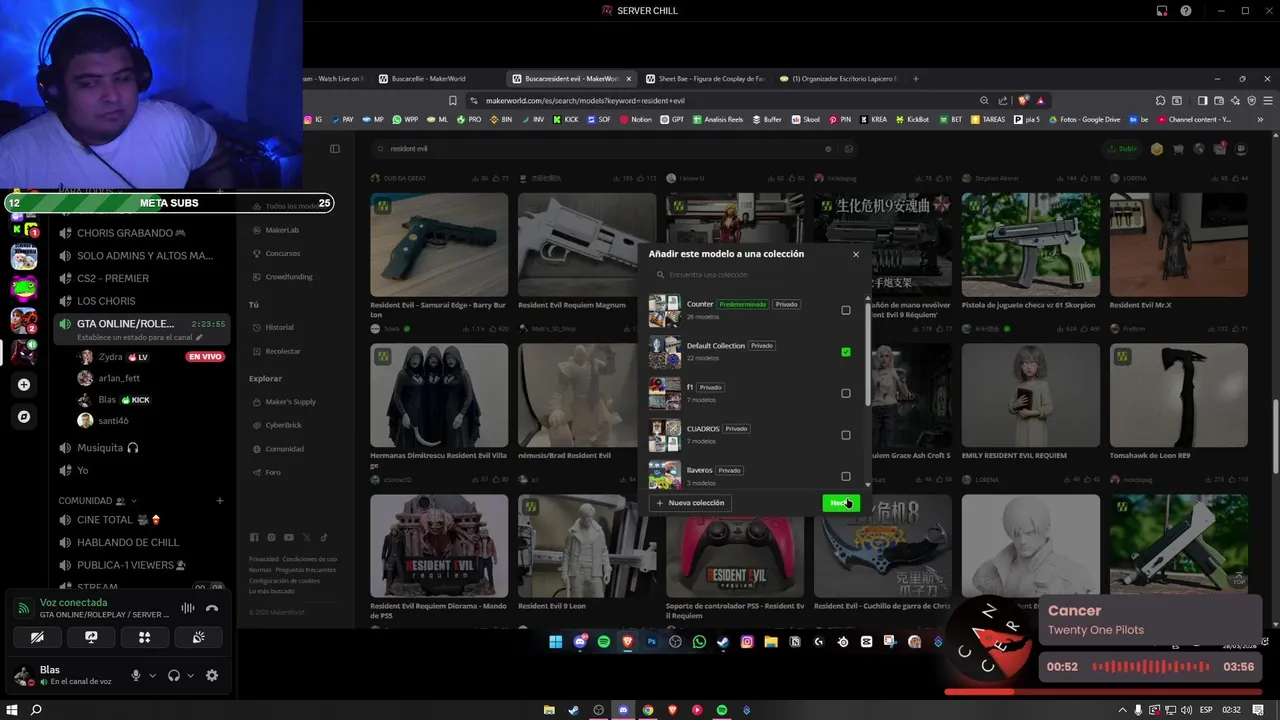Click the browser address bar URL
The image size is (1280, 720).
[x=585, y=100]
